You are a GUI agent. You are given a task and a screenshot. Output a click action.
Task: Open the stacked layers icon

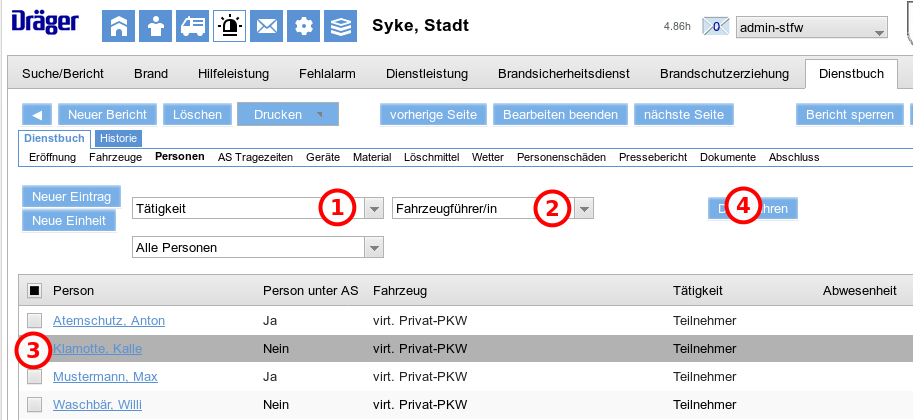341,26
